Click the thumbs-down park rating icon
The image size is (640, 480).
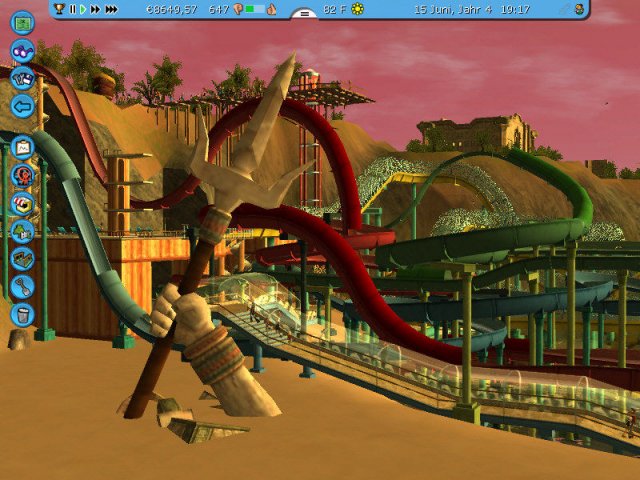[238, 9]
